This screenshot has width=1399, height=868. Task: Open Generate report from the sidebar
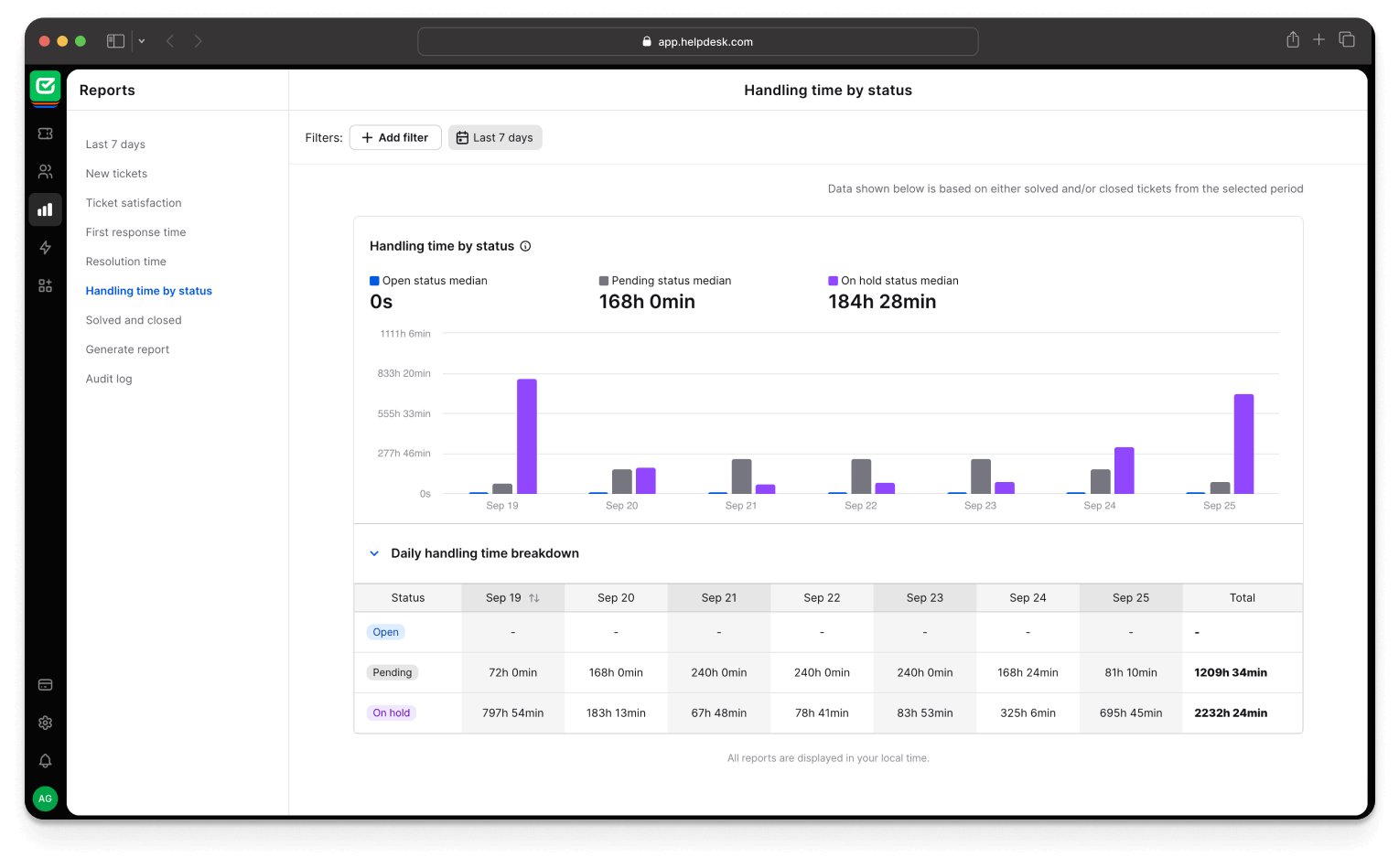(x=127, y=348)
